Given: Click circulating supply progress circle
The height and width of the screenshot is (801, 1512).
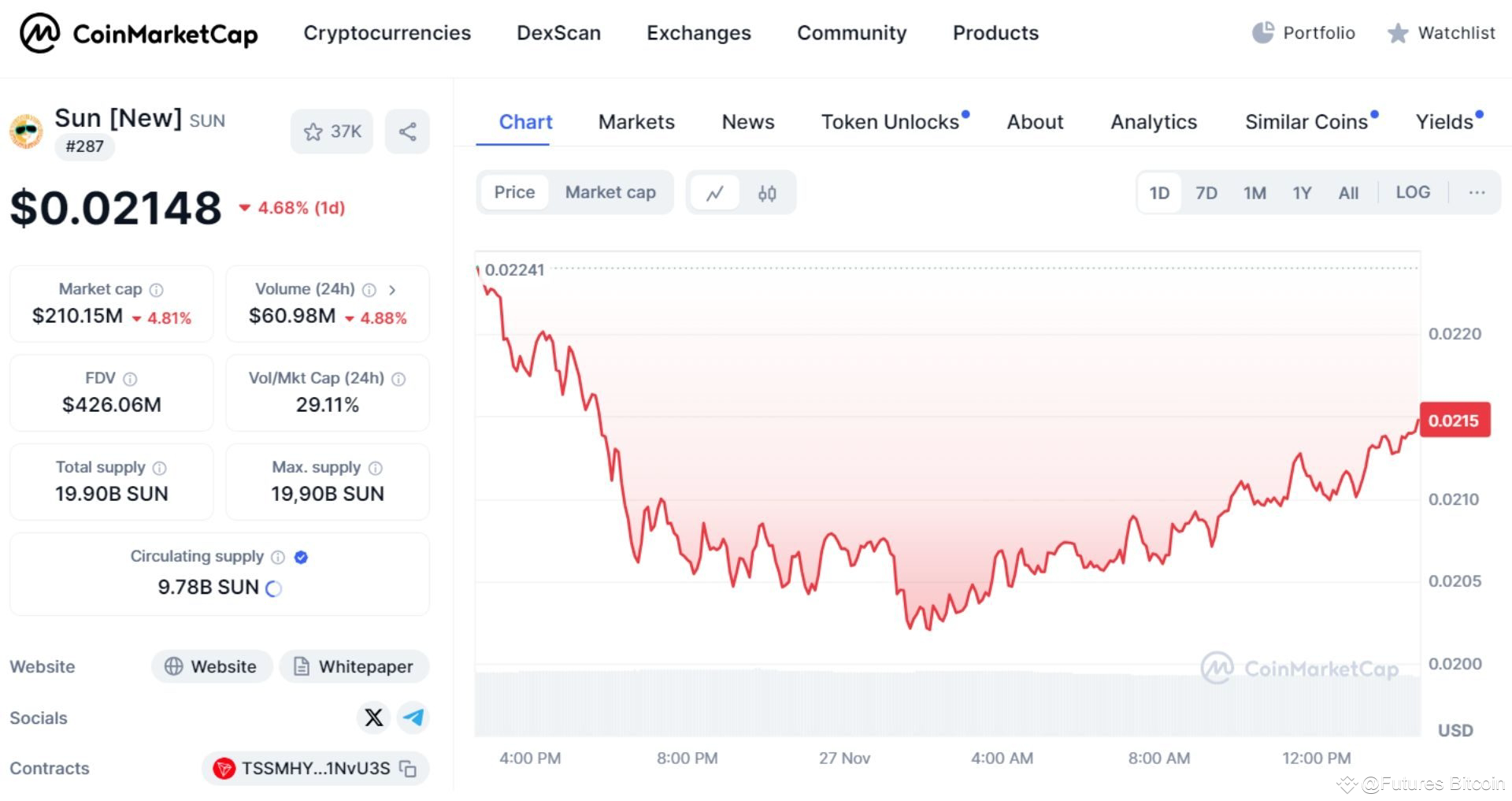Looking at the screenshot, I should point(273,588).
